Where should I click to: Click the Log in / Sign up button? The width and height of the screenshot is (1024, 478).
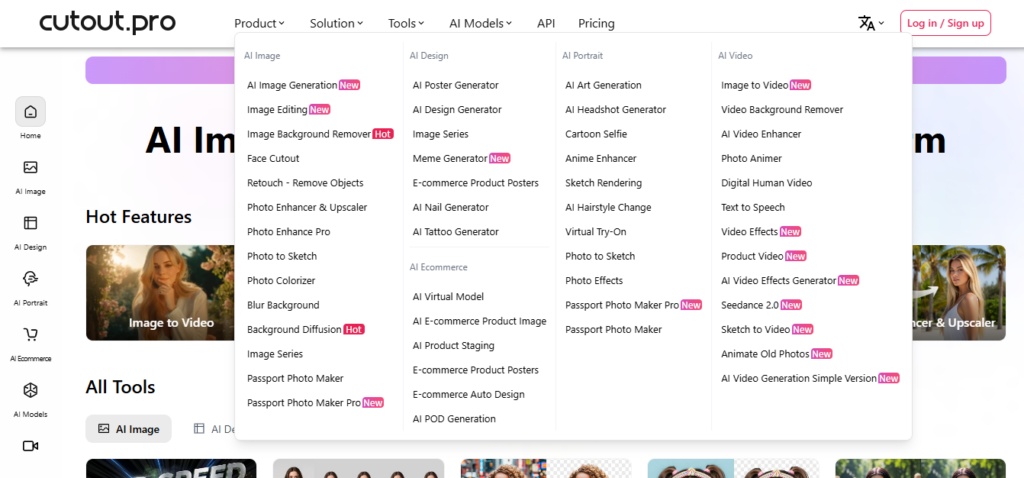tap(945, 23)
